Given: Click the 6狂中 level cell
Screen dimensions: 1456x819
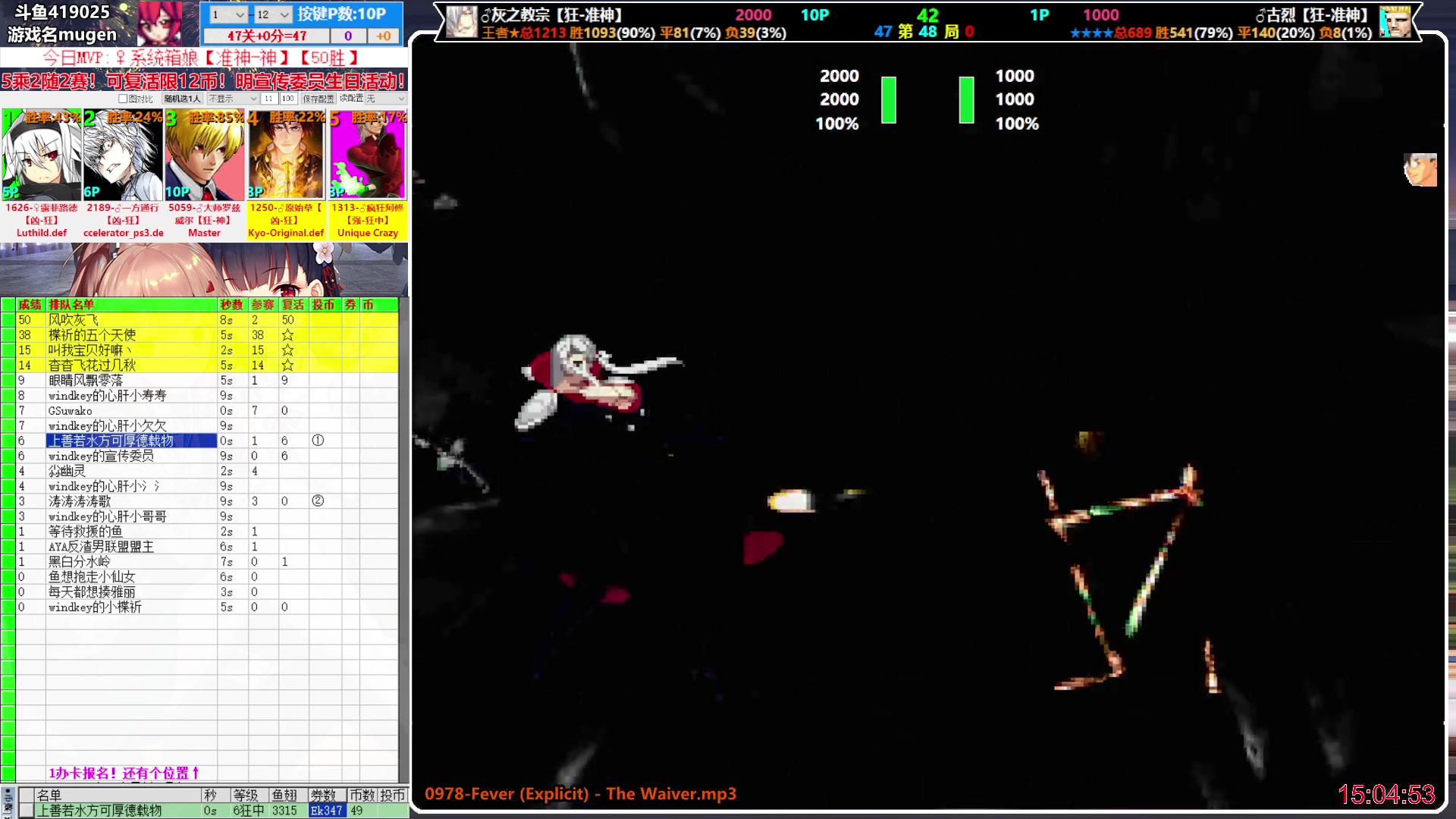Looking at the screenshot, I should click(249, 811).
